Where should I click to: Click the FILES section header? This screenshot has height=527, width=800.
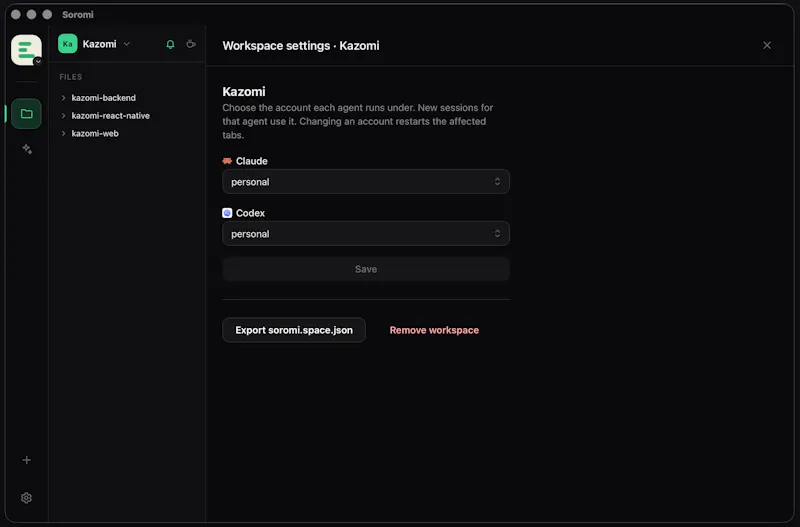pyautogui.click(x=70, y=77)
